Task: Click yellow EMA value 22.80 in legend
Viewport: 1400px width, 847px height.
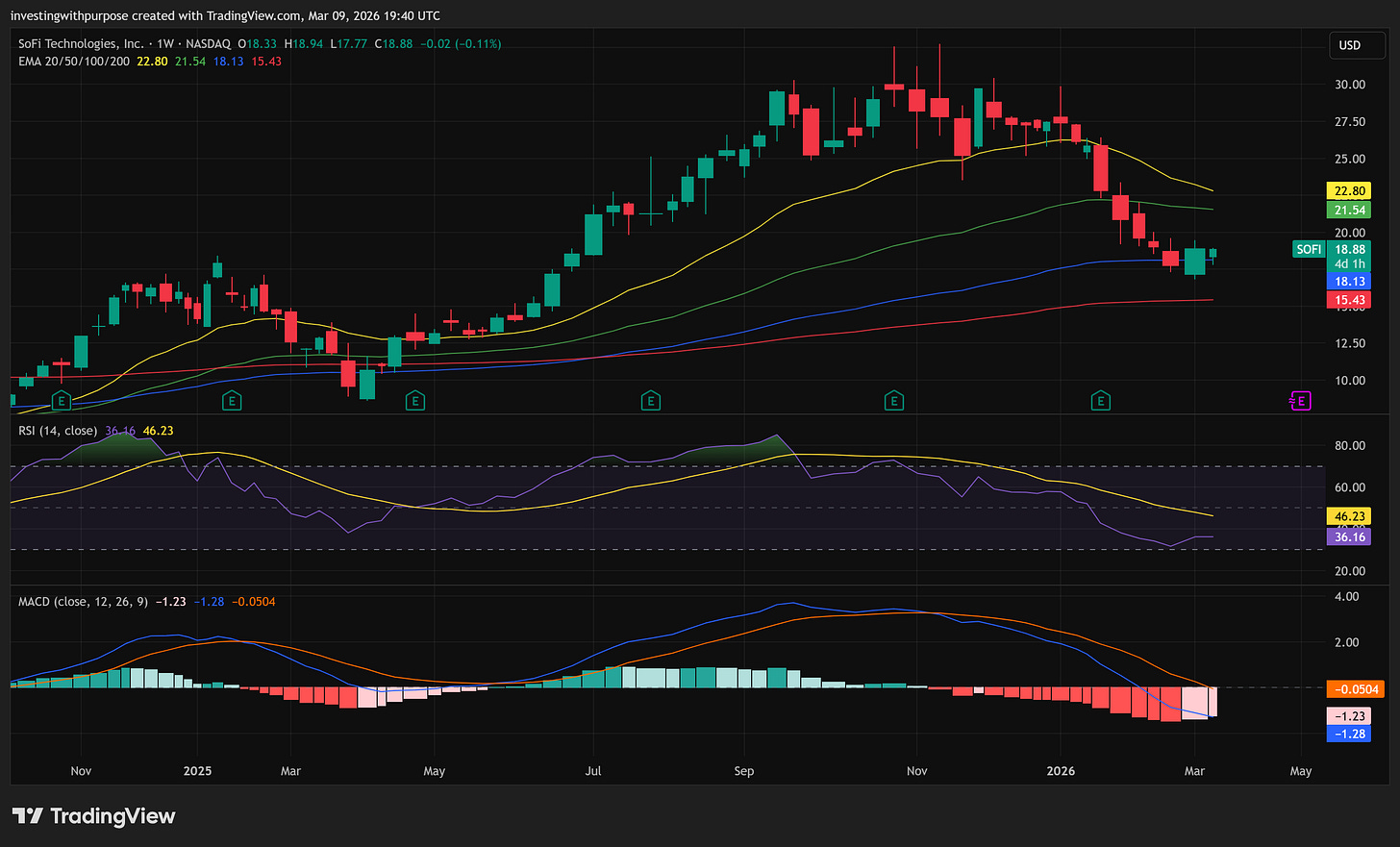Action: pos(152,61)
